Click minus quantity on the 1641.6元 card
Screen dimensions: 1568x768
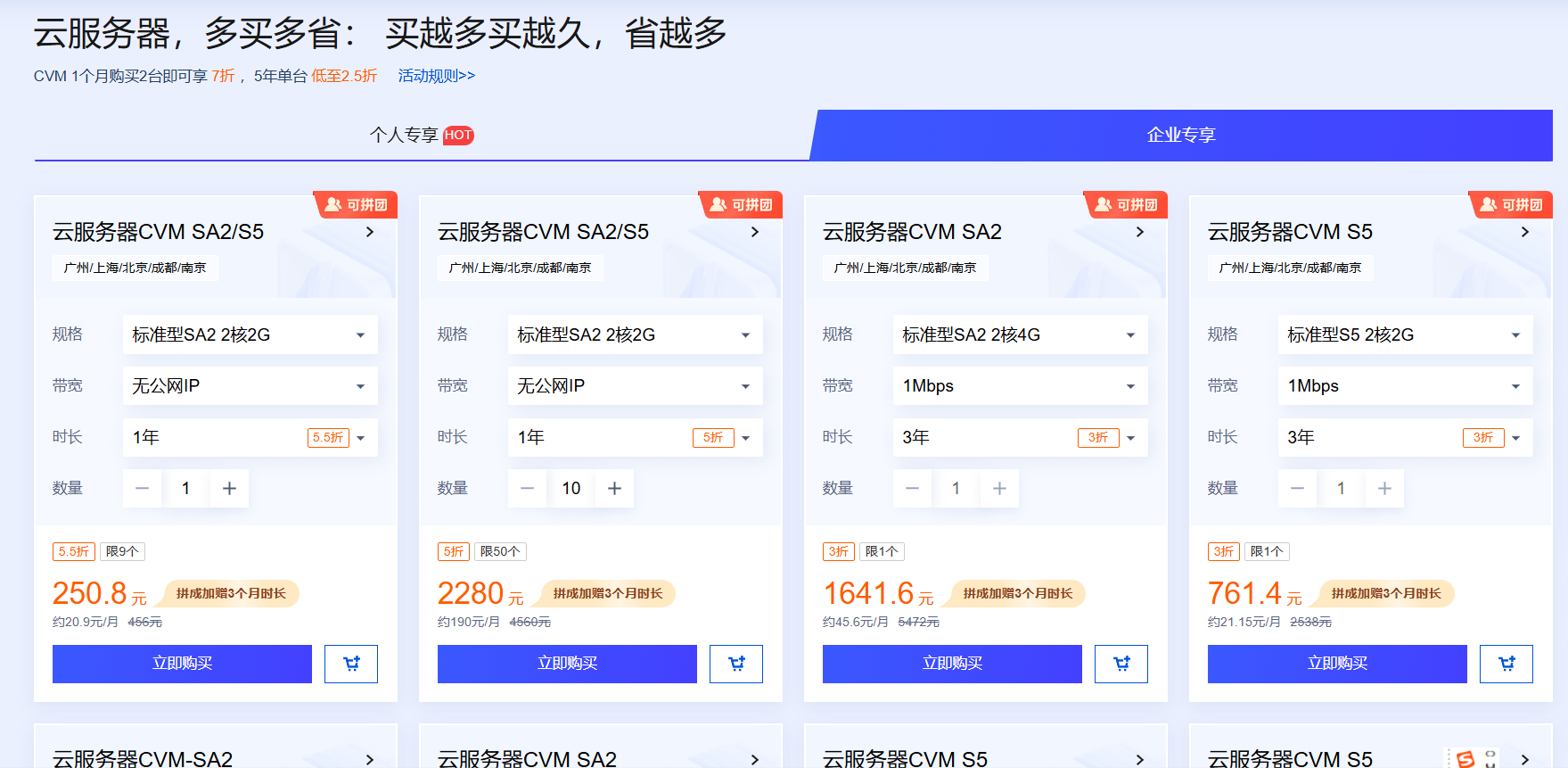(912, 488)
